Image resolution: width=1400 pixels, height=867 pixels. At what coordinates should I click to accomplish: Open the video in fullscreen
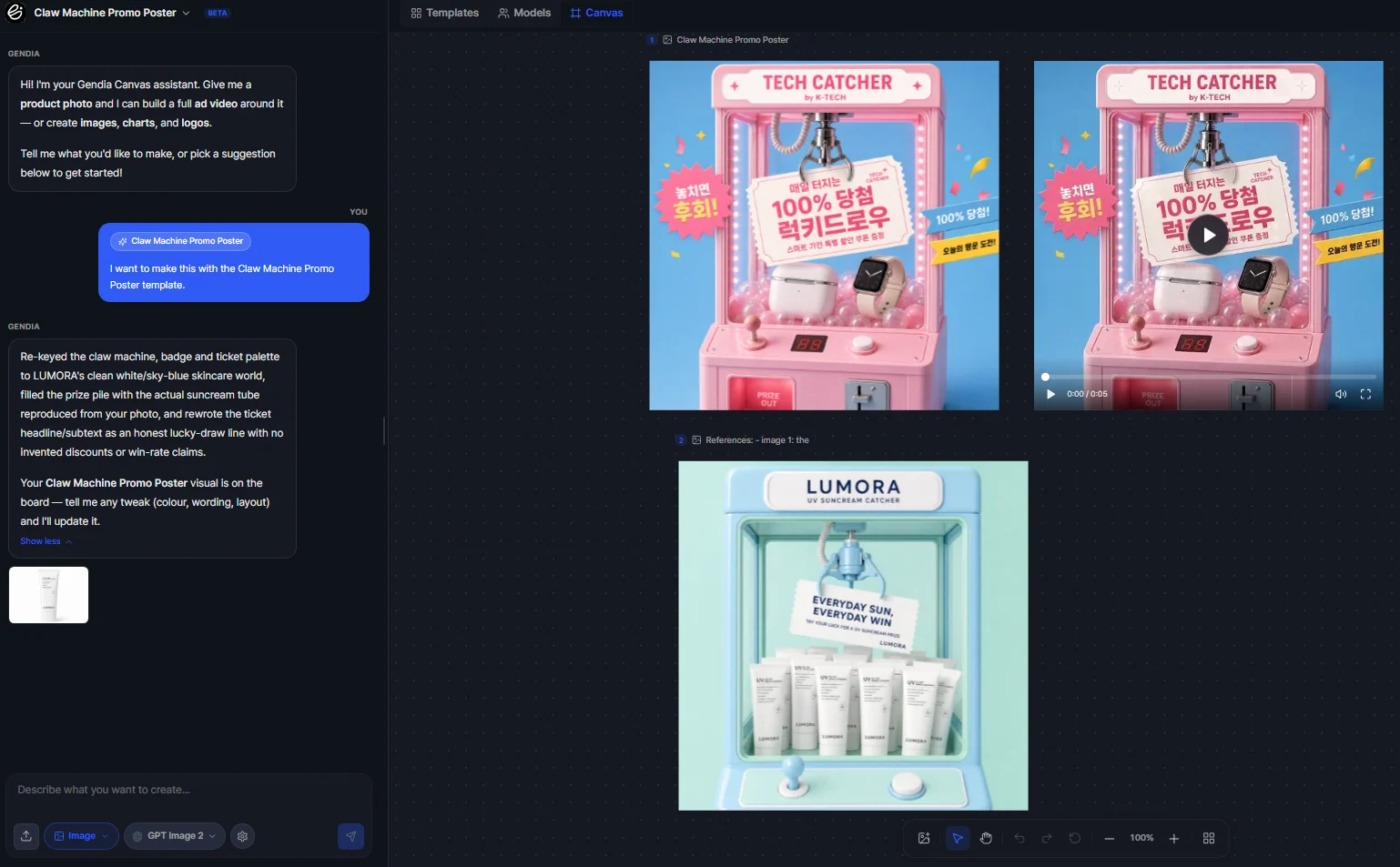[1365, 394]
